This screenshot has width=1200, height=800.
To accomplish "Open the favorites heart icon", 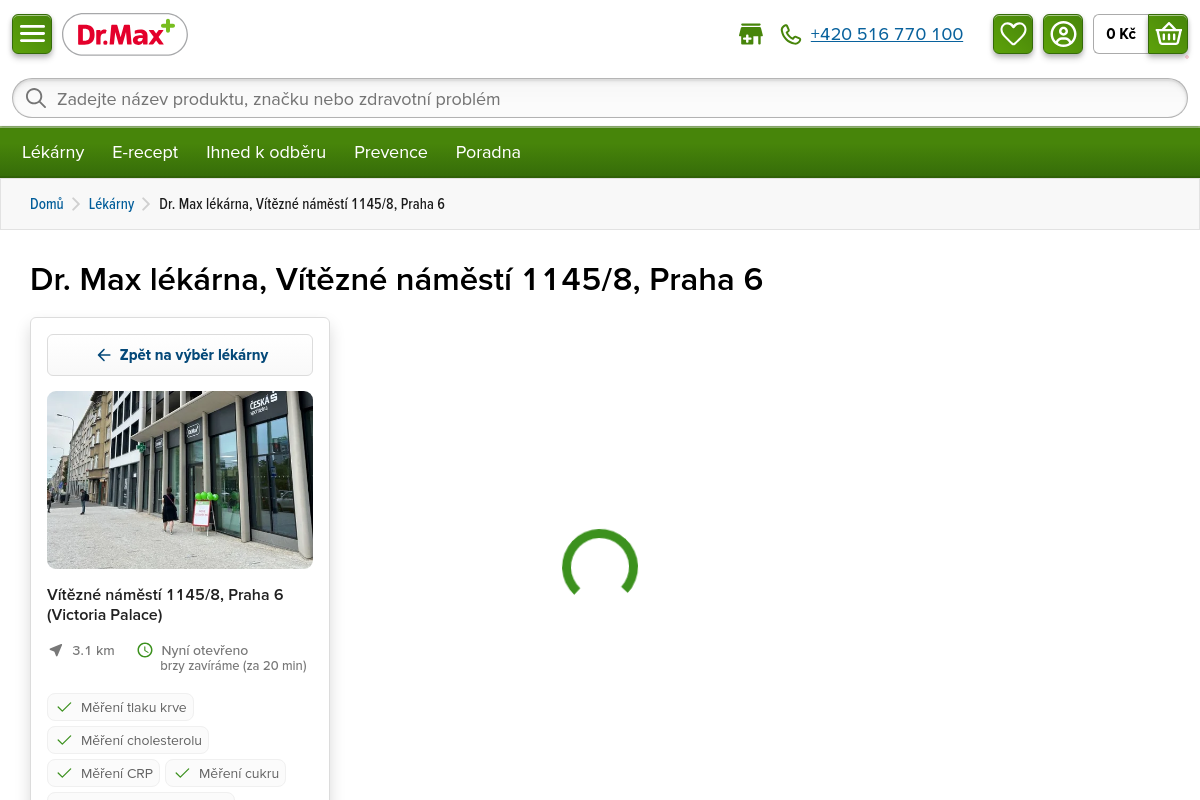I will tap(1013, 34).
